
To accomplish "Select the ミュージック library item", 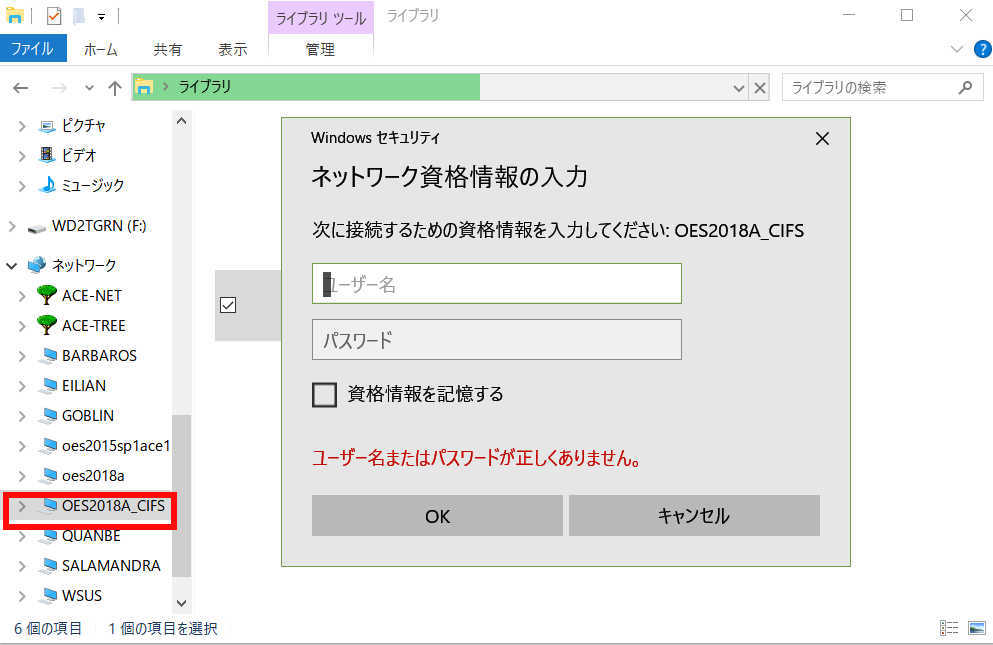I will [x=92, y=185].
